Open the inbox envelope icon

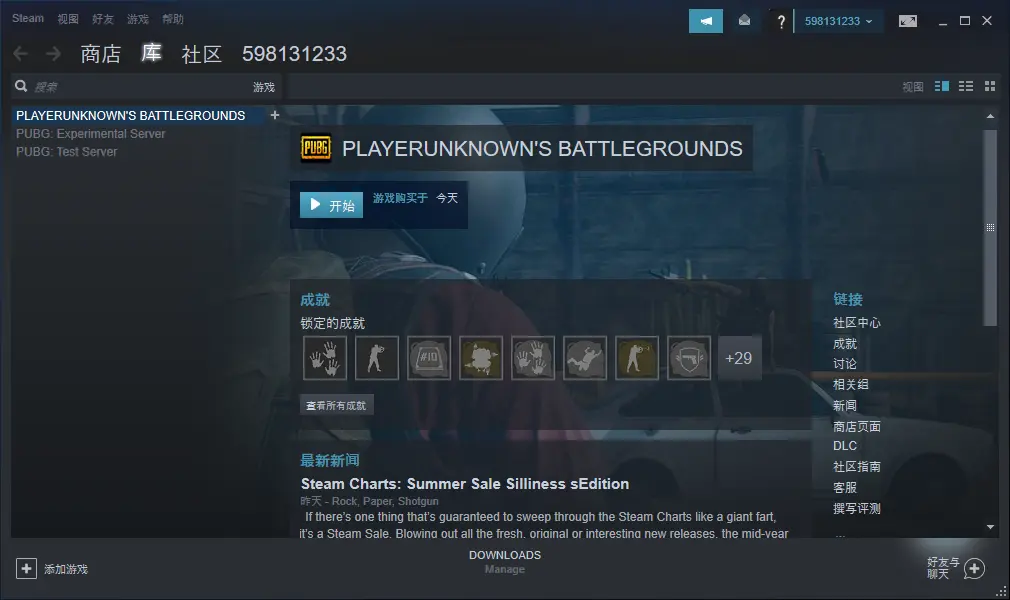pyautogui.click(x=744, y=21)
